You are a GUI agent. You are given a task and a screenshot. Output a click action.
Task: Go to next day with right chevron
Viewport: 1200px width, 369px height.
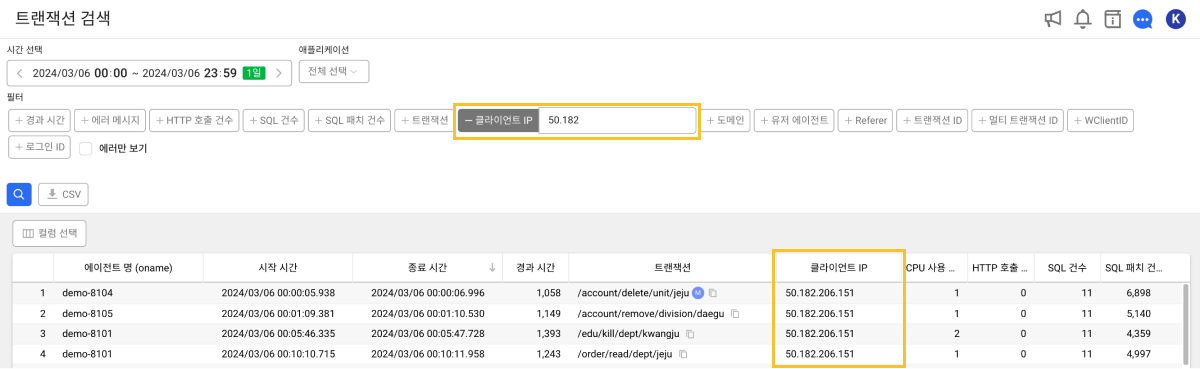pos(279,73)
